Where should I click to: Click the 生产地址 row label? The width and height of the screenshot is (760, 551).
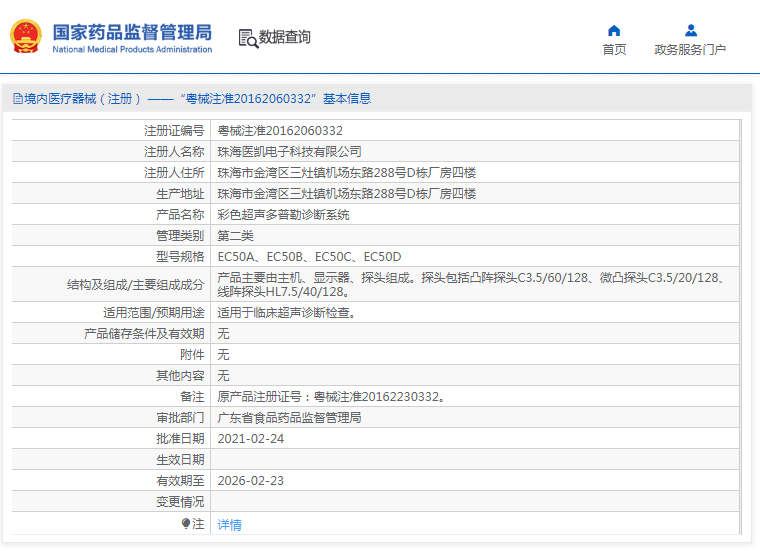pos(180,194)
